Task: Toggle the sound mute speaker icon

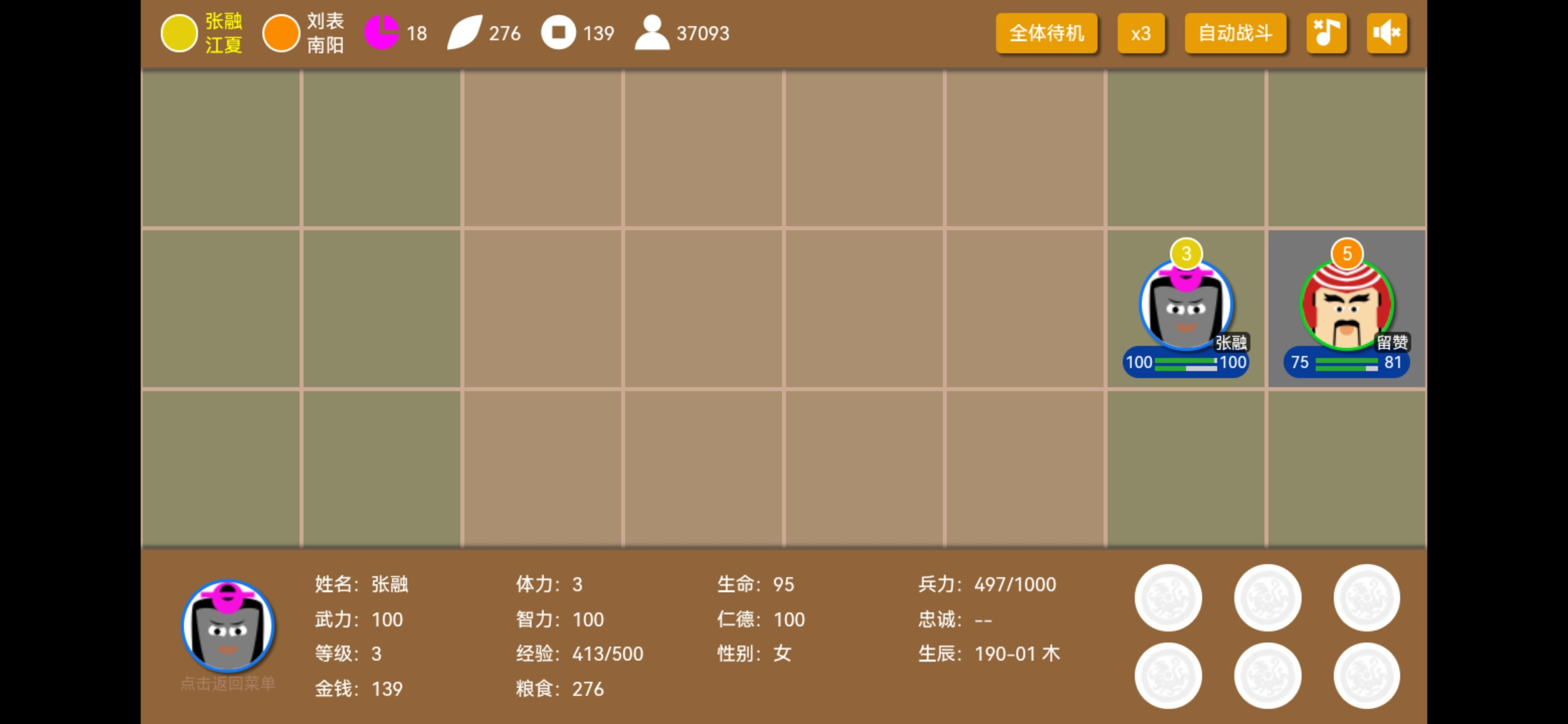Action: (1386, 33)
